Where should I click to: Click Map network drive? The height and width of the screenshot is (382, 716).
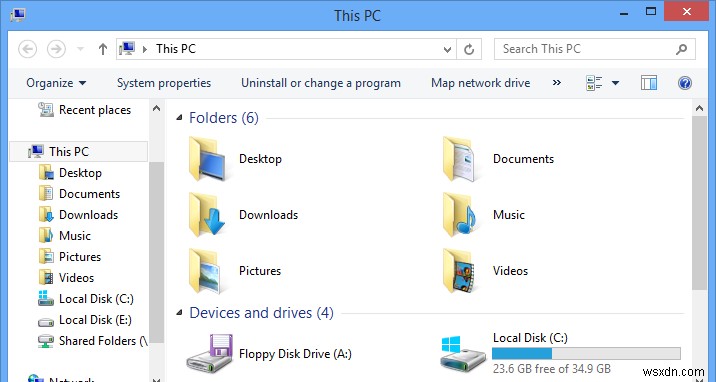[x=480, y=83]
